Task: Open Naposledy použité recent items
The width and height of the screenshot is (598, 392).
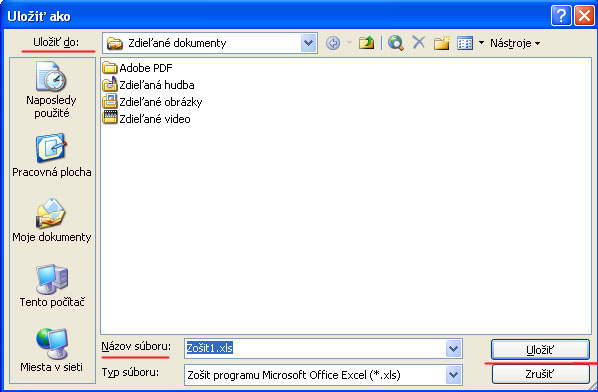Action: point(51,90)
